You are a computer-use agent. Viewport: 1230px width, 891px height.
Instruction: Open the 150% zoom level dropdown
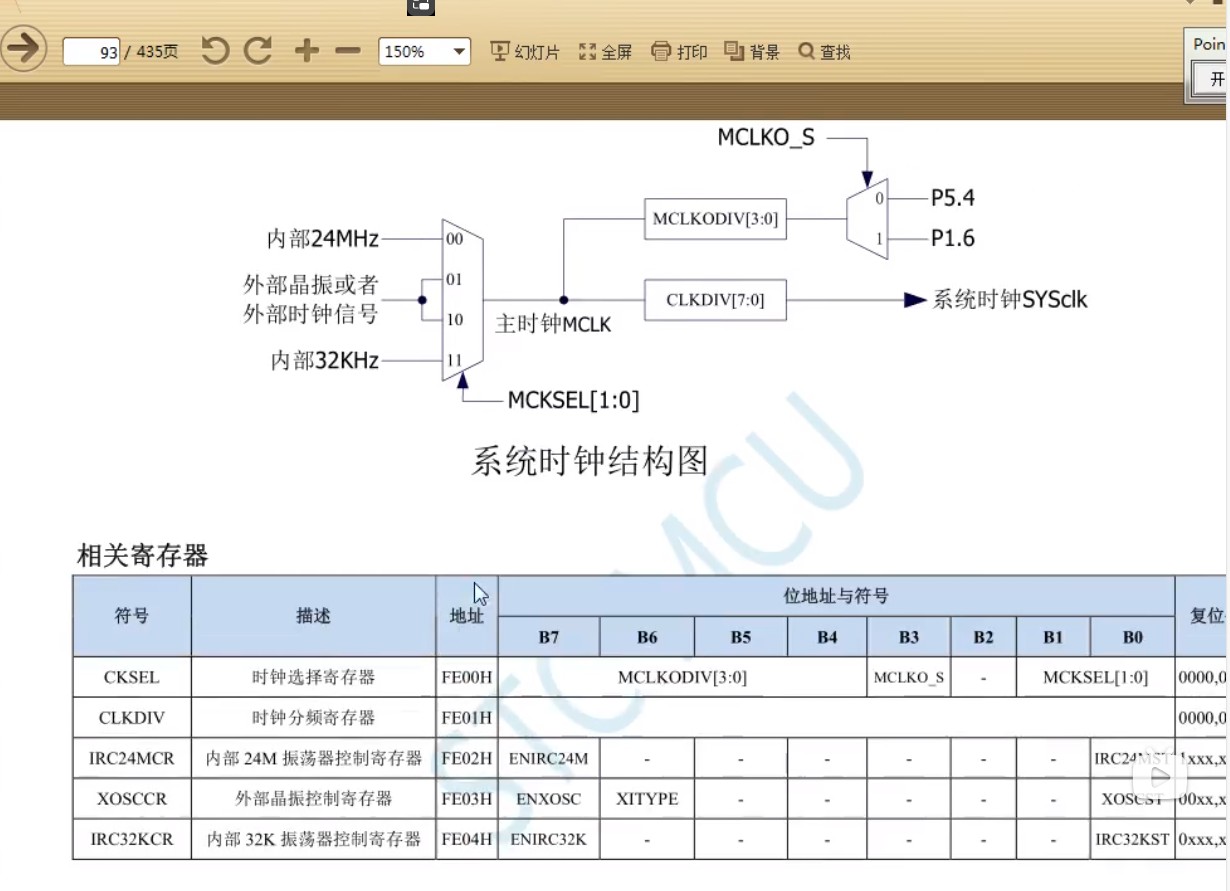pos(424,52)
